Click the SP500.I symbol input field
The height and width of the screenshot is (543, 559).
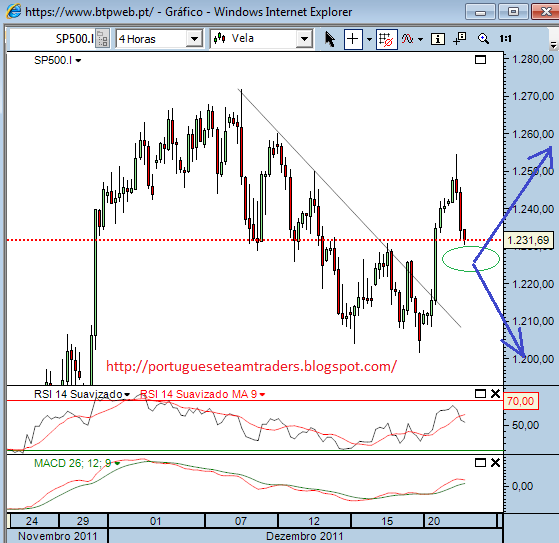pyautogui.click(x=53, y=39)
